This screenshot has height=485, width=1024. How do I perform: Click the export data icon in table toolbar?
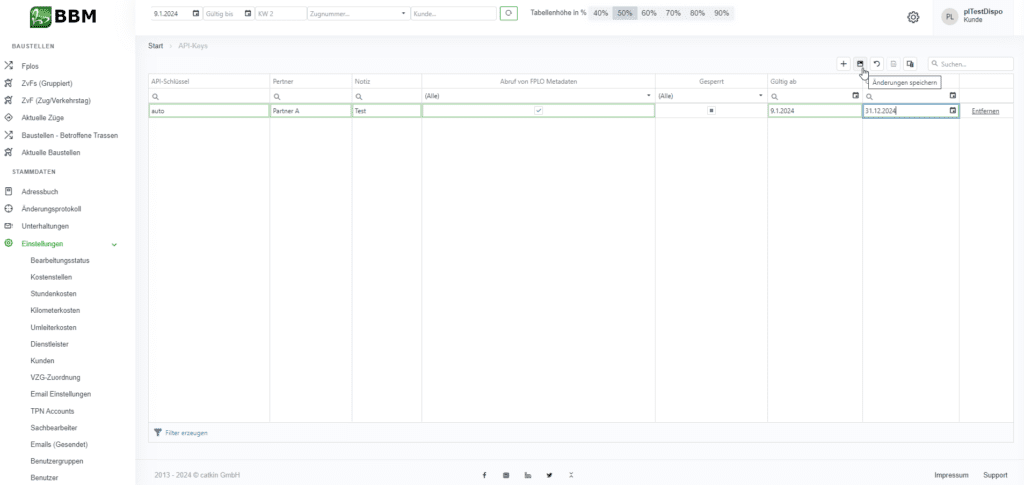click(909, 64)
